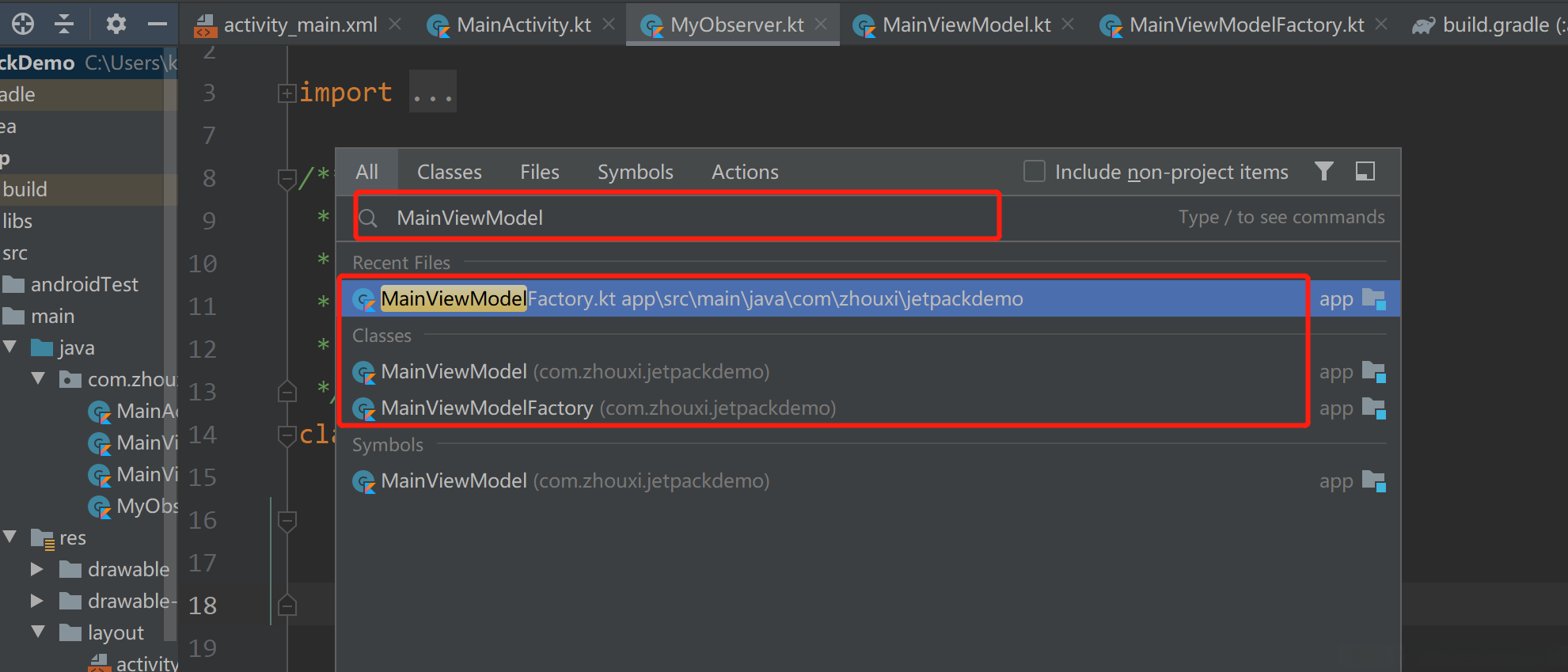The width and height of the screenshot is (1568, 672).
Task: Click the layout folder icon
Action: coord(70,632)
